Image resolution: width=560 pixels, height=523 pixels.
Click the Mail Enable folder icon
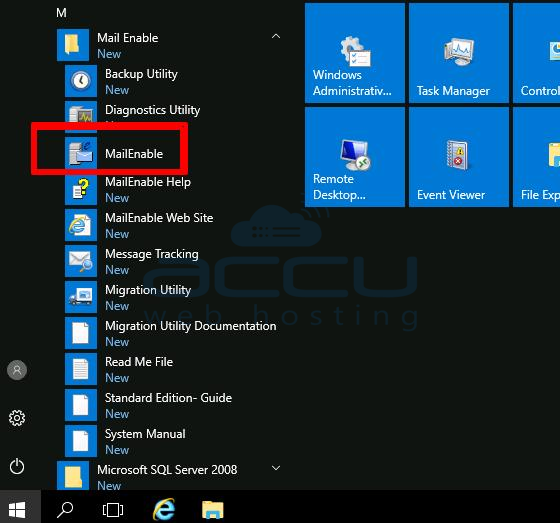73,45
